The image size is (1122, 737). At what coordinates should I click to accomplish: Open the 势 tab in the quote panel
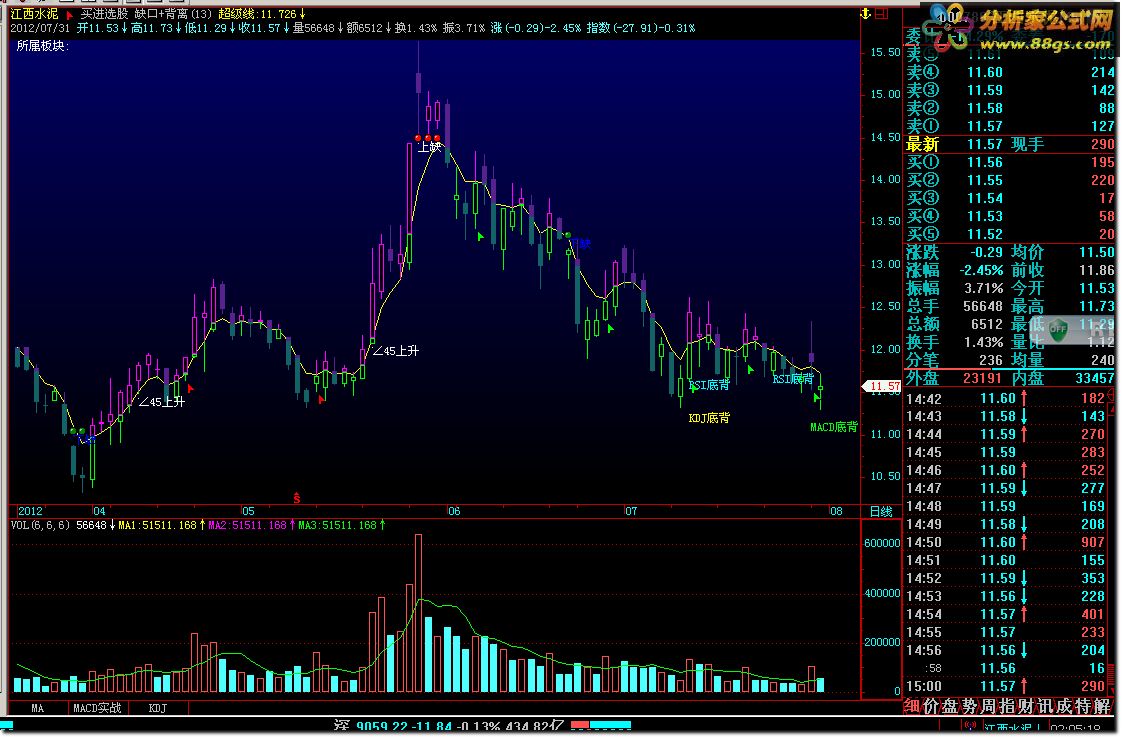click(x=969, y=706)
